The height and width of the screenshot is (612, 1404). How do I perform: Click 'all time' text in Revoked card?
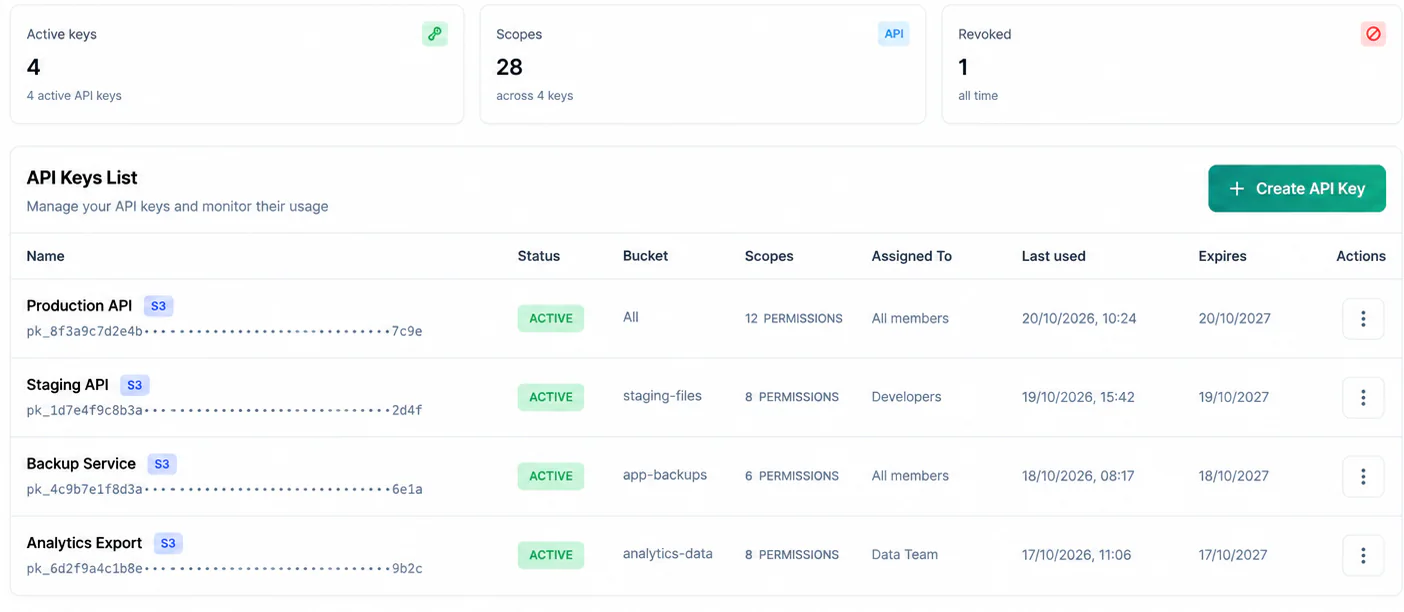tap(978, 96)
